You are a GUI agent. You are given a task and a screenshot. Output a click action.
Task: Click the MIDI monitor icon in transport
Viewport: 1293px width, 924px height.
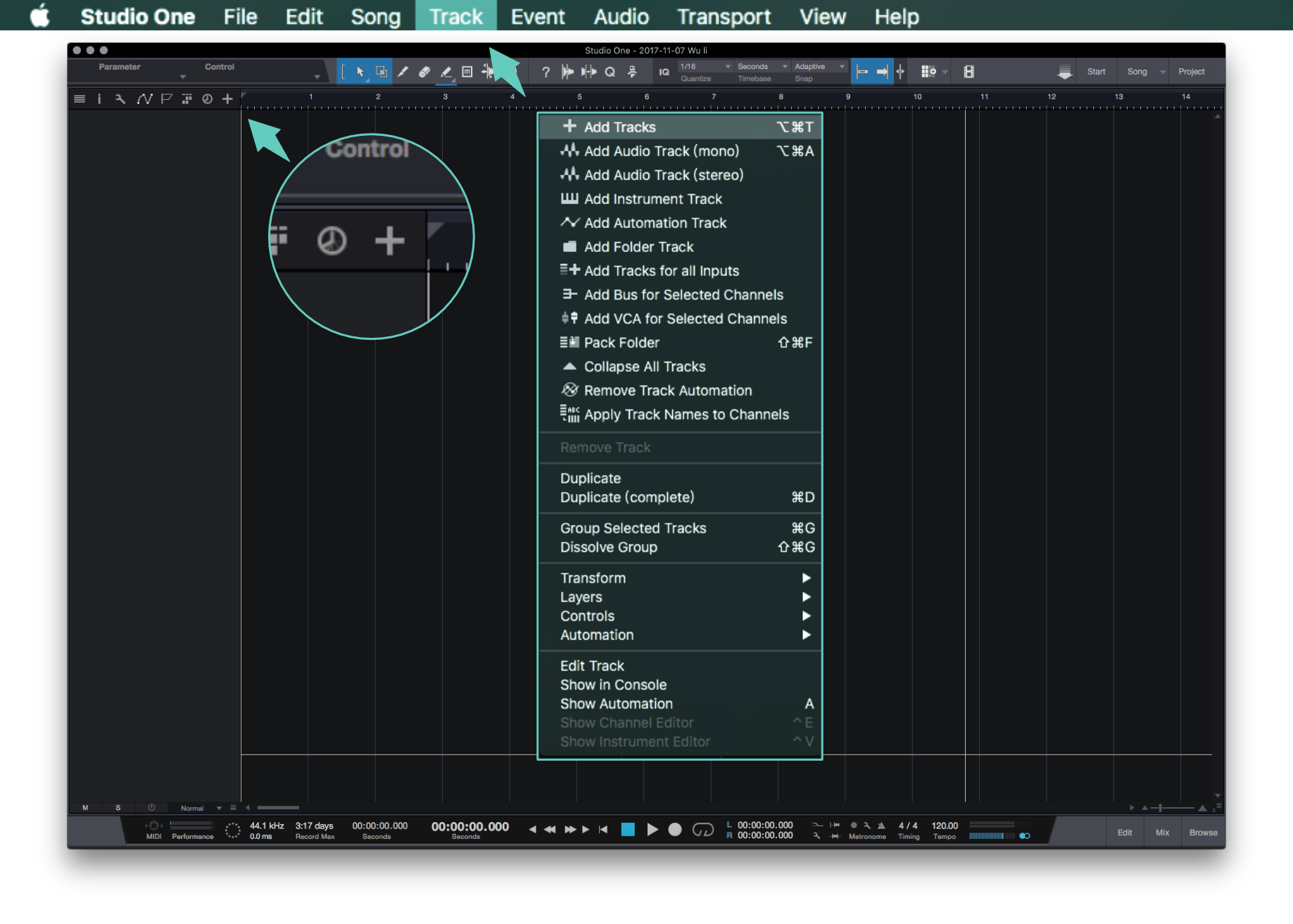point(153,826)
